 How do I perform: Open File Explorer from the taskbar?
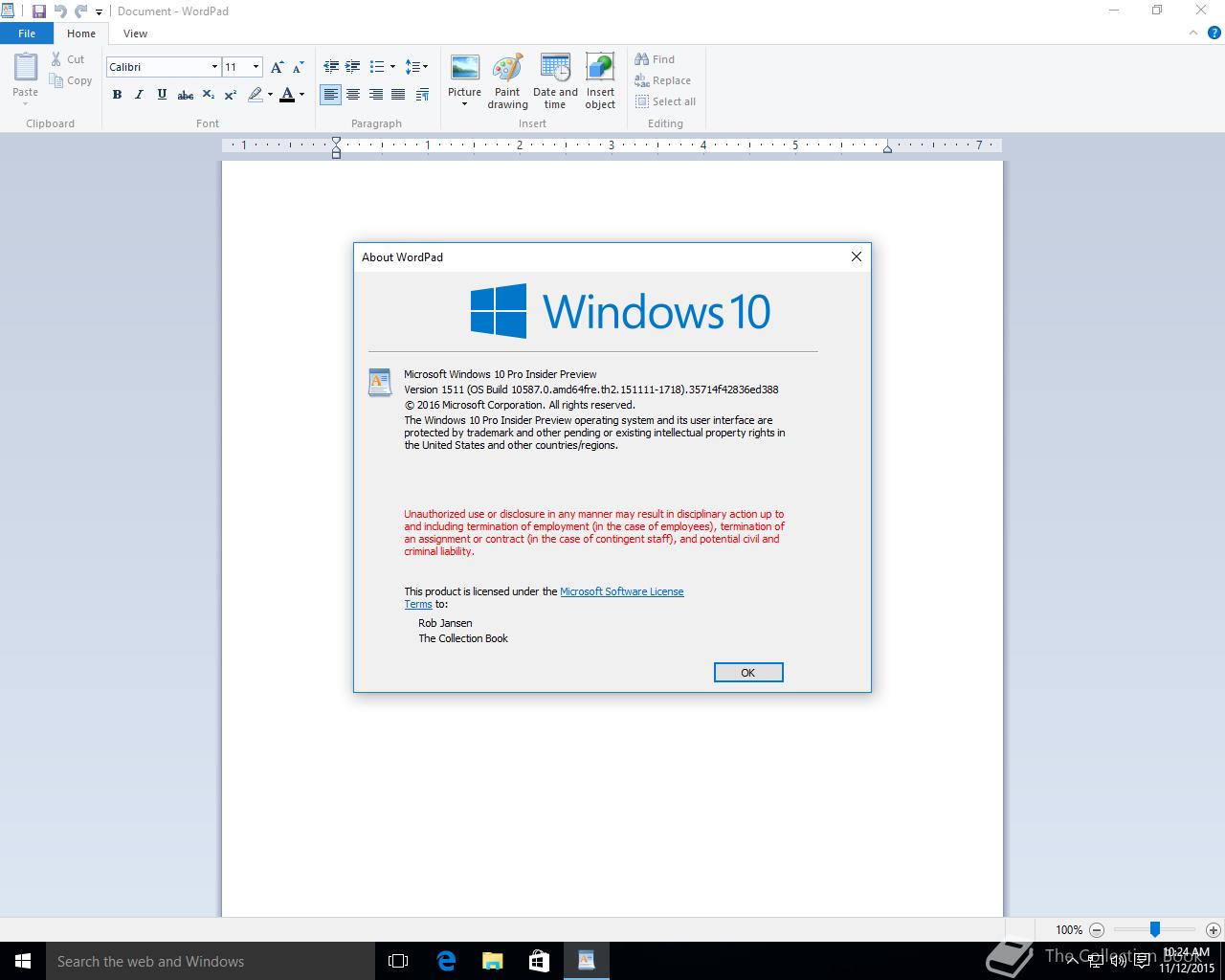pyautogui.click(x=492, y=961)
